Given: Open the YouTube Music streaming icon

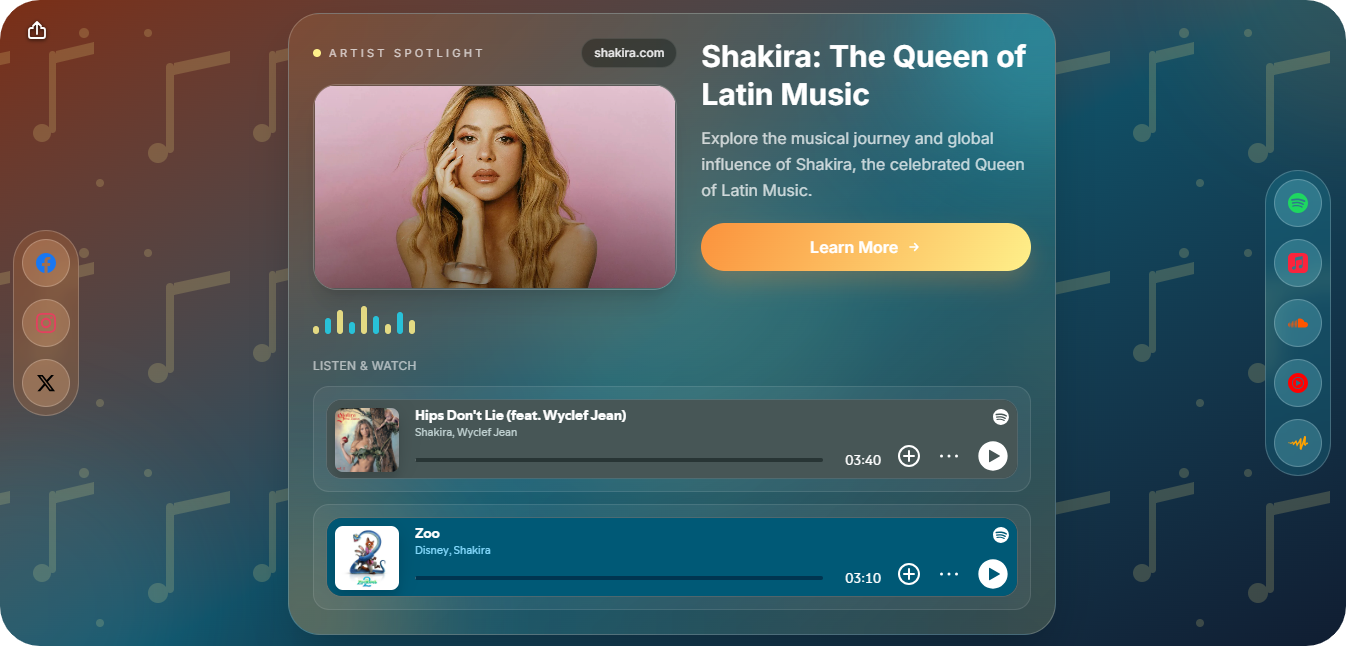Looking at the screenshot, I should pos(1298,383).
